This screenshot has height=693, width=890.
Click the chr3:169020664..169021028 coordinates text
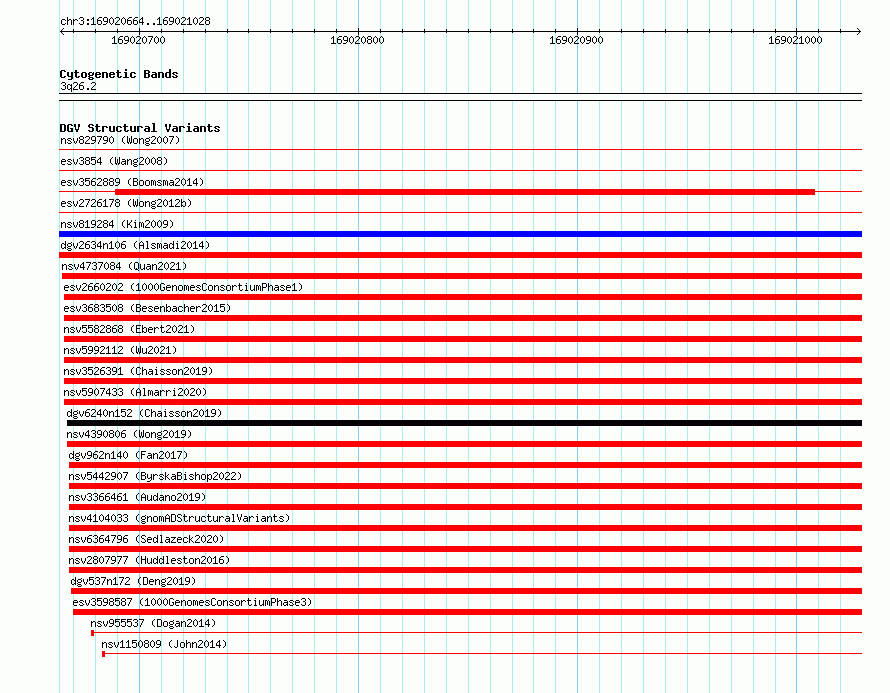[135, 22]
